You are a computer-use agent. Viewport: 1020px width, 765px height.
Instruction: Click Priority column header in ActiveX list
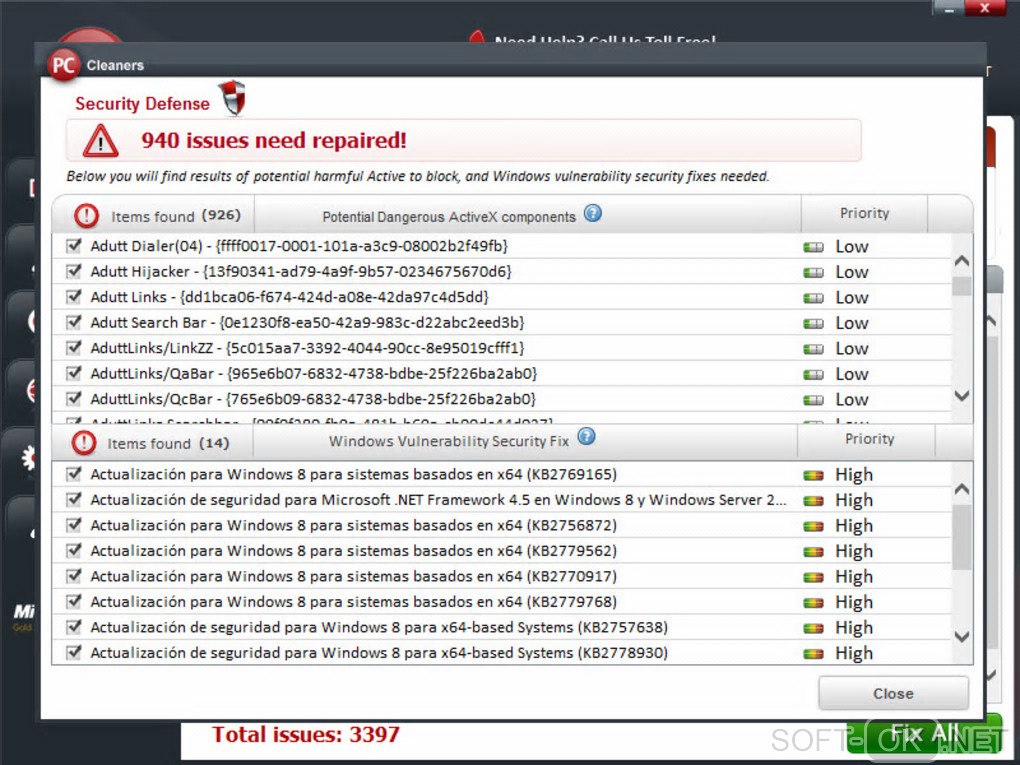pos(864,213)
